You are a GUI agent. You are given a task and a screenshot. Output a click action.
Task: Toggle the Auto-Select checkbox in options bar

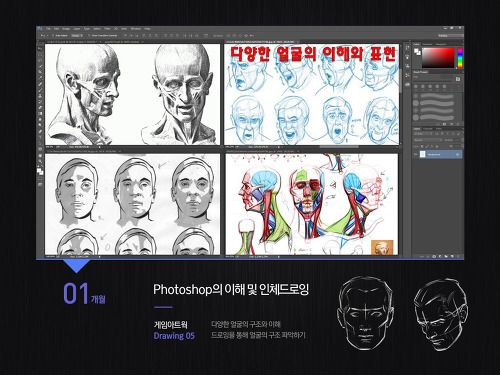(53, 35)
